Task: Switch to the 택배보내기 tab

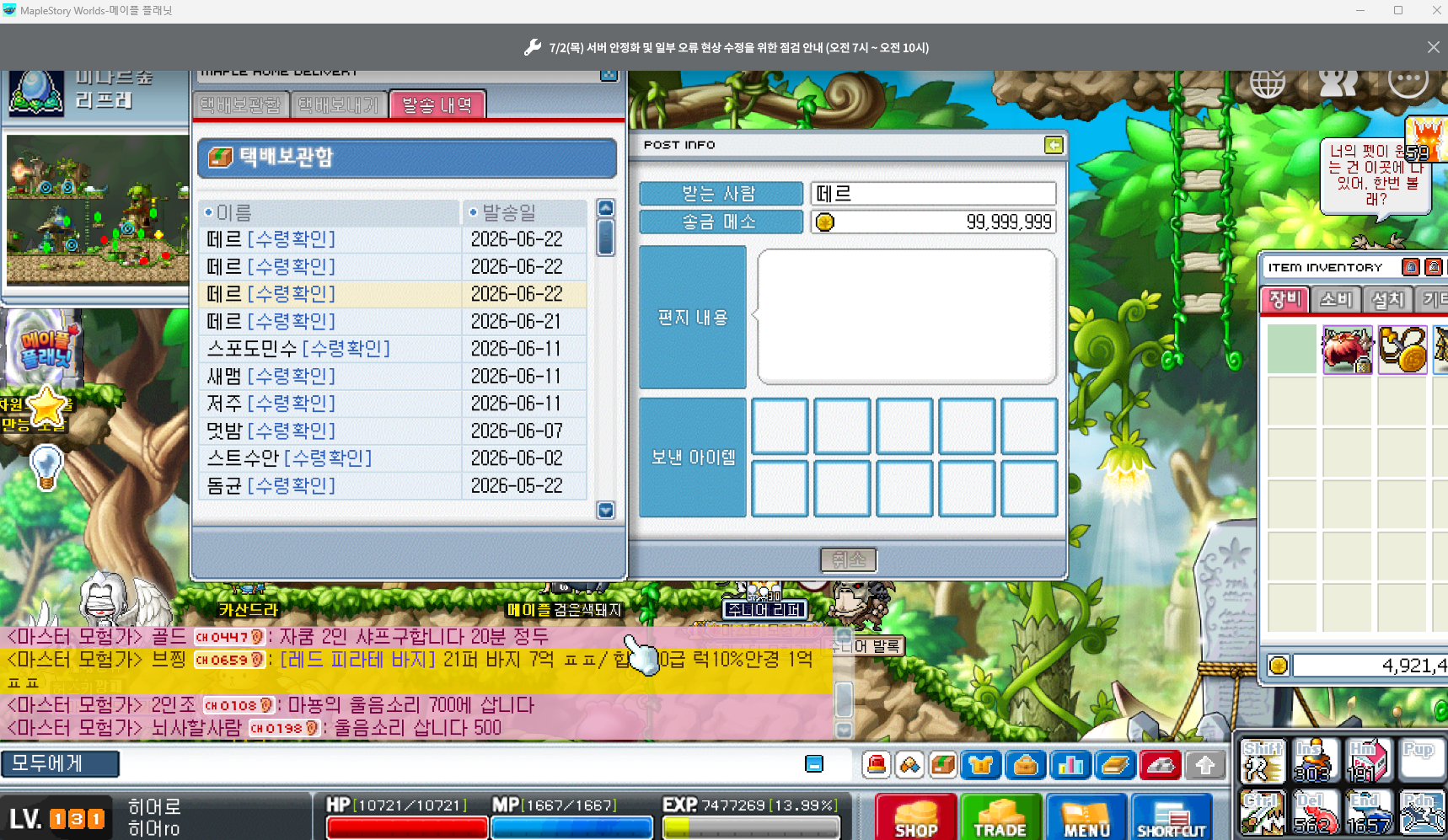Action: click(340, 105)
